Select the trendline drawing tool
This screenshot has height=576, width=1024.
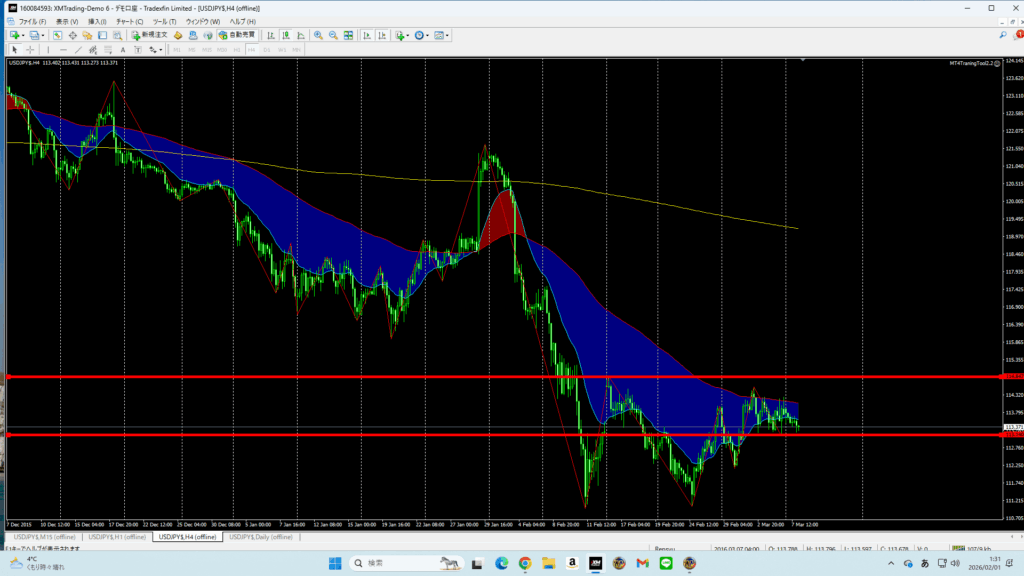pyautogui.click(x=77, y=49)
